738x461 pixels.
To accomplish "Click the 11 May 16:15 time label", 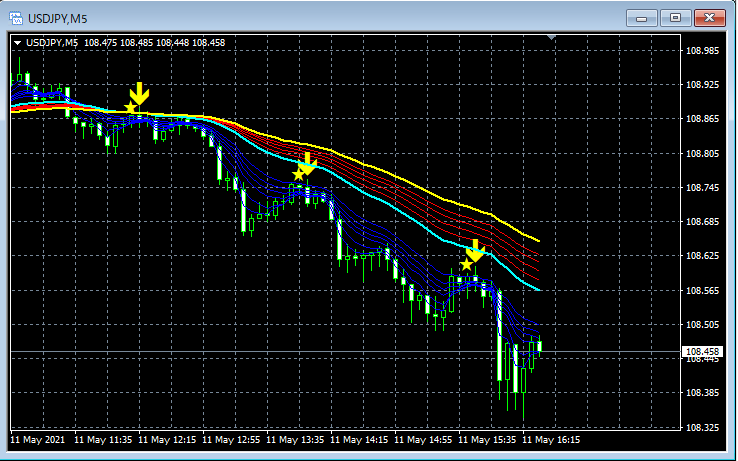I will tap(551, 440).
